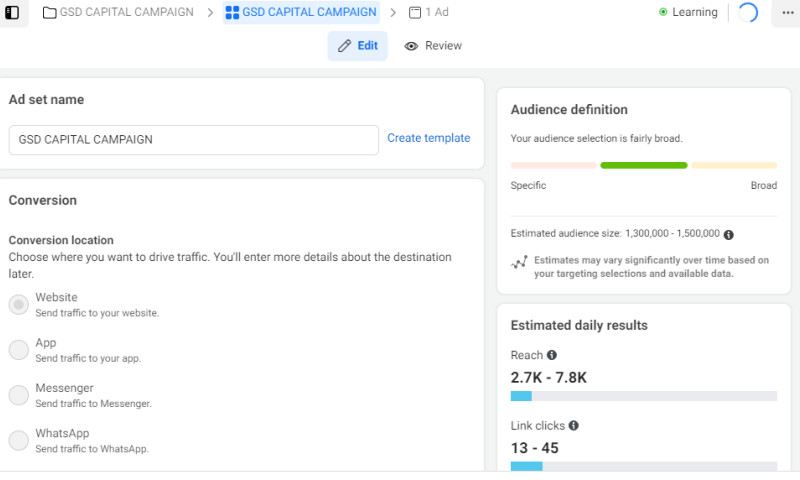The height and width of the screenshot is (480, 800).
Task: Click info icon after estimated audience size
Action: click(x=728, y=234)
